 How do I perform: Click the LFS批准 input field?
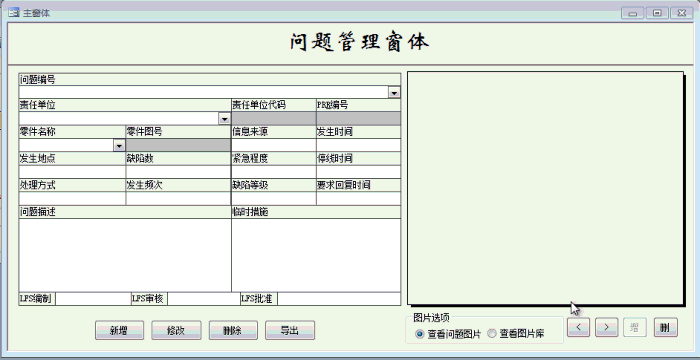(339, 299)
